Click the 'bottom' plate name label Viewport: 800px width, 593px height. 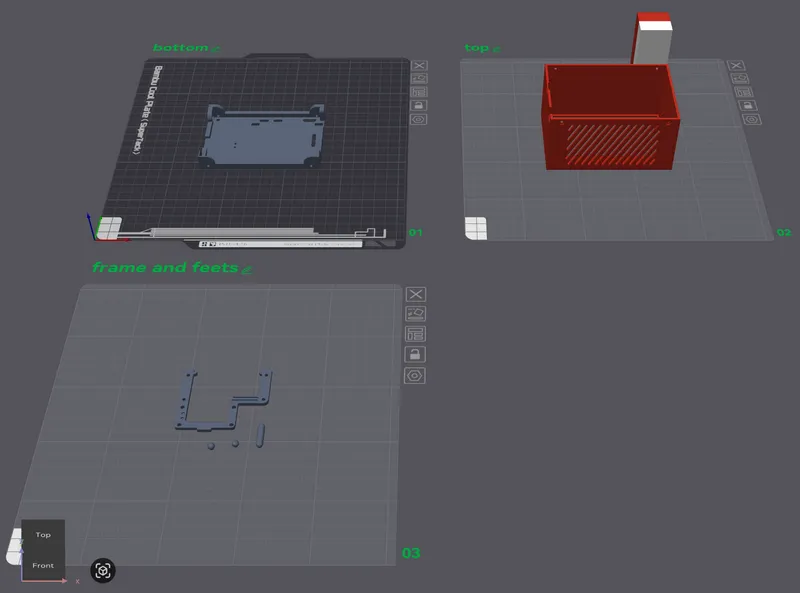(181, 48)
